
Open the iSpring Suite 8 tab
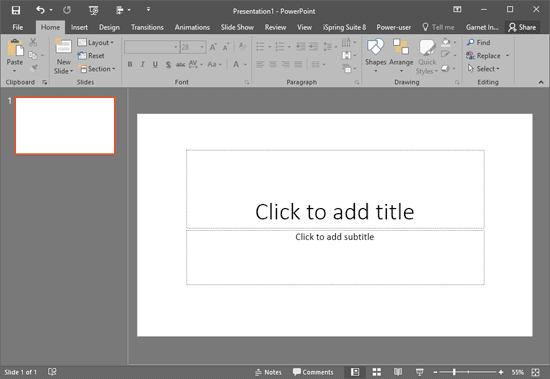point(344,27)
